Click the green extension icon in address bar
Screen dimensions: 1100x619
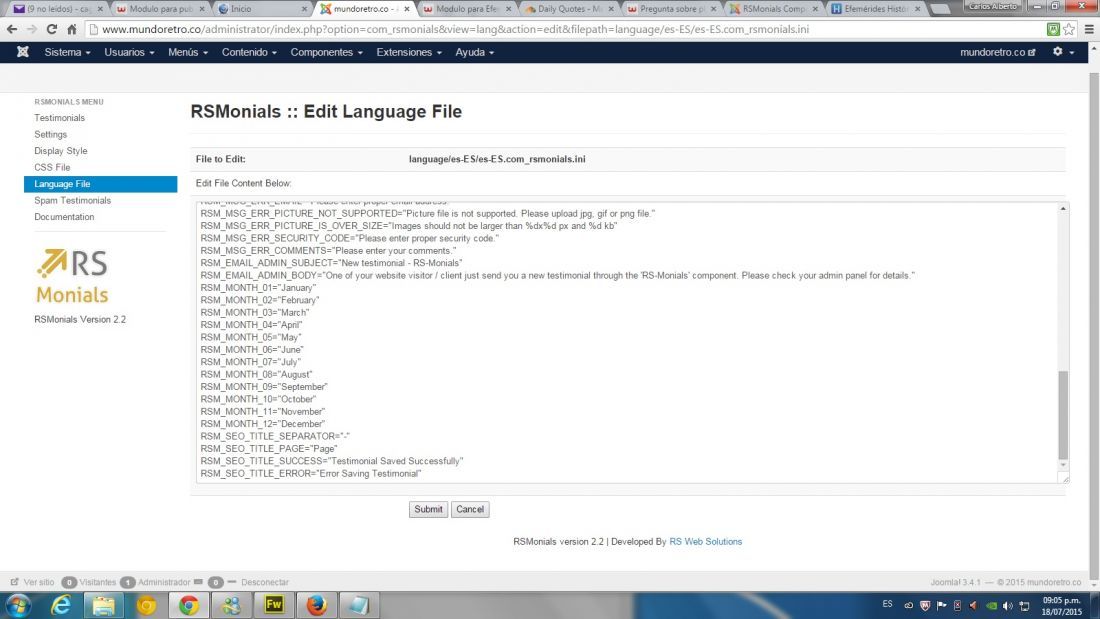point(1053,29)
